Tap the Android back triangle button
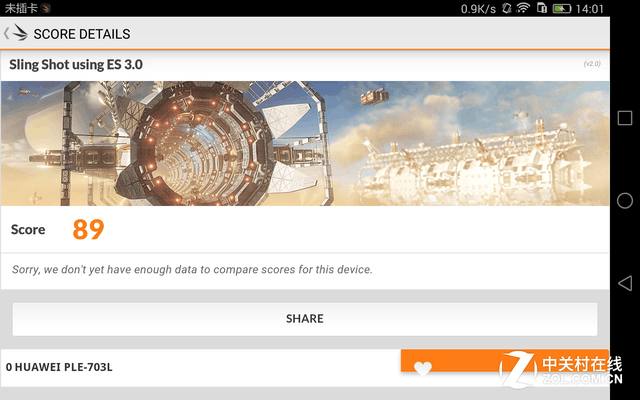640x400 pixels. click(624, 283)
